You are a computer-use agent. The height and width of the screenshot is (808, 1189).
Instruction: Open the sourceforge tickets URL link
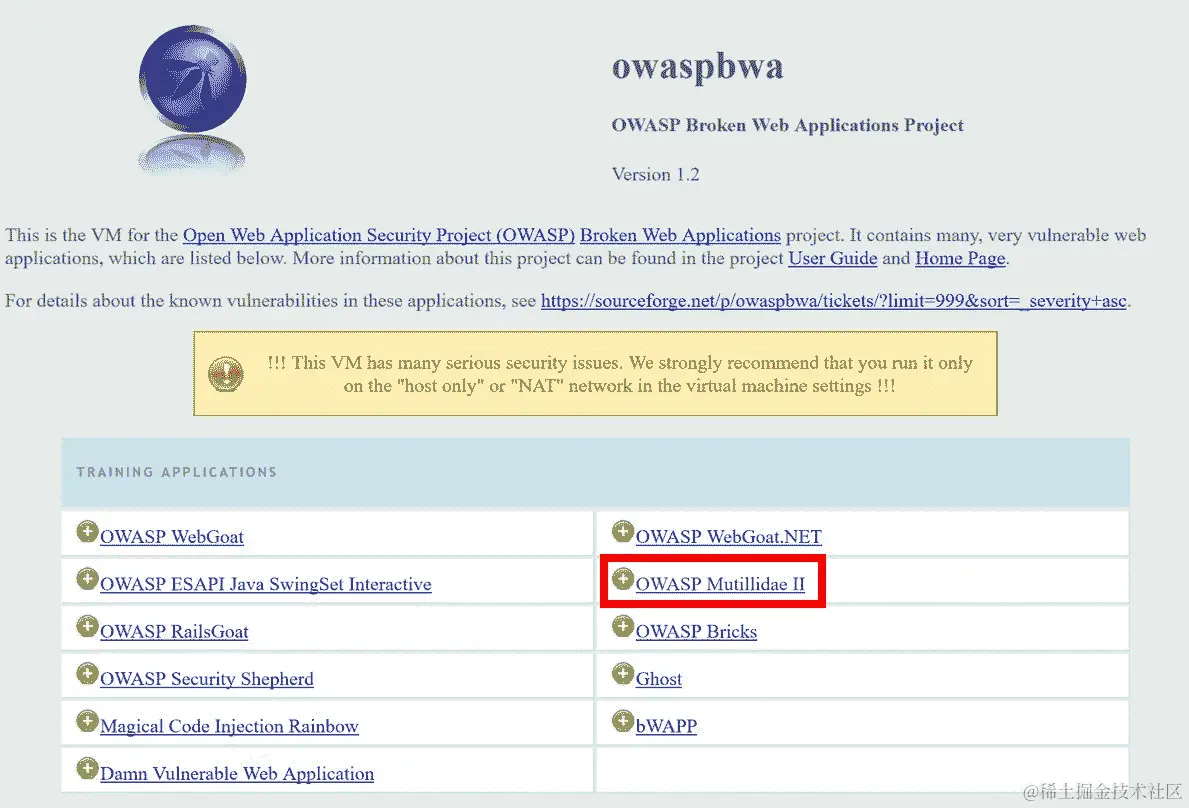point(833,301)
